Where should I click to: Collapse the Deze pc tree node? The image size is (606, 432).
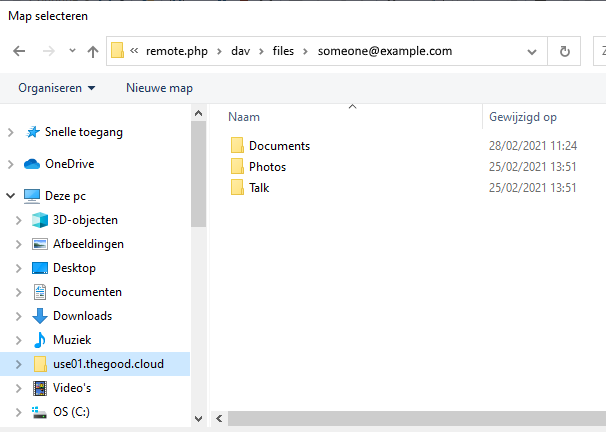(x=11, y=196)
